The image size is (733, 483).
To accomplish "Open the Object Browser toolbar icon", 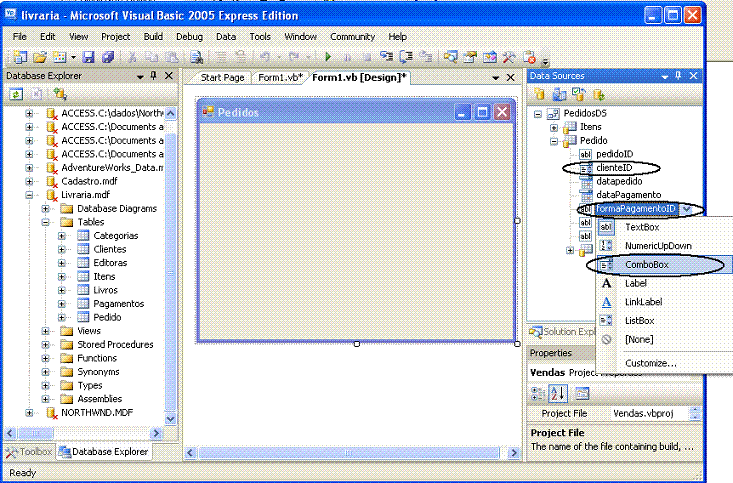I will (489, 57).
